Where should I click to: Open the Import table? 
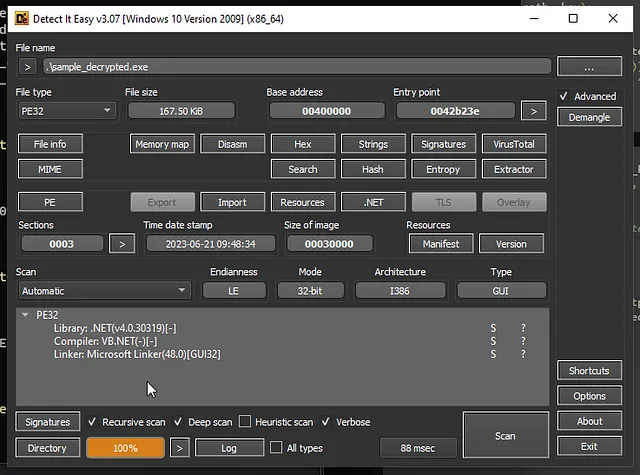(232, 202)
